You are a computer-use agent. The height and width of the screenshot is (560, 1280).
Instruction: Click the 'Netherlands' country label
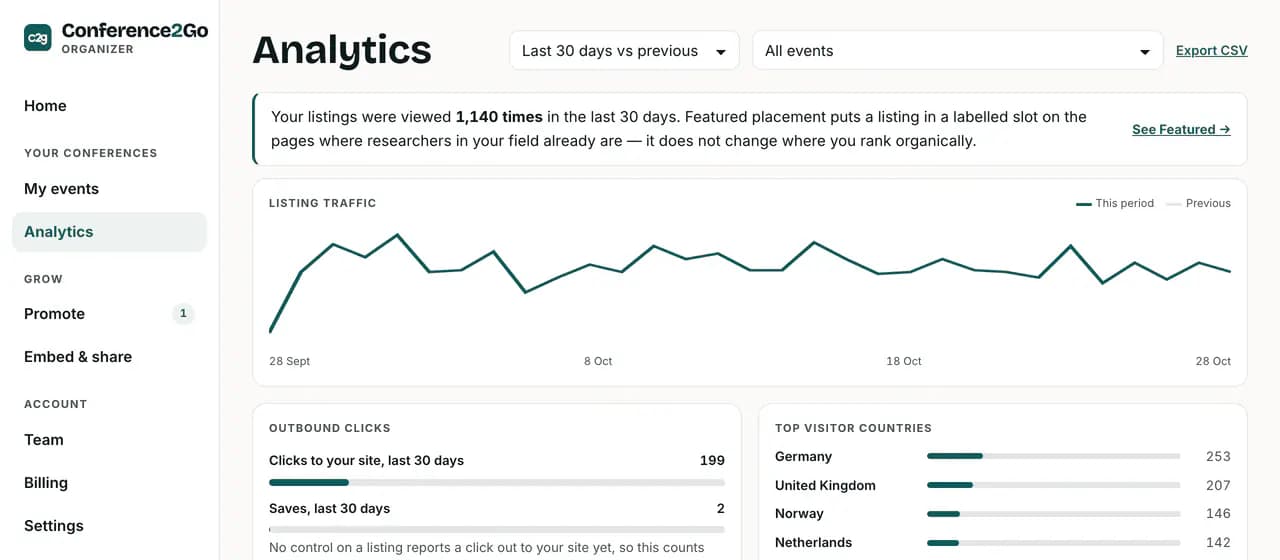coord(813,543)
